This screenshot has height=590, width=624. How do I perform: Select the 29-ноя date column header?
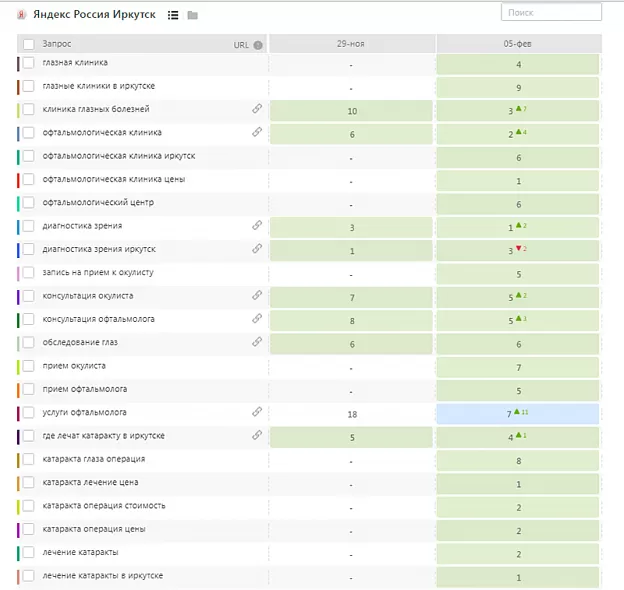(351, 45)
